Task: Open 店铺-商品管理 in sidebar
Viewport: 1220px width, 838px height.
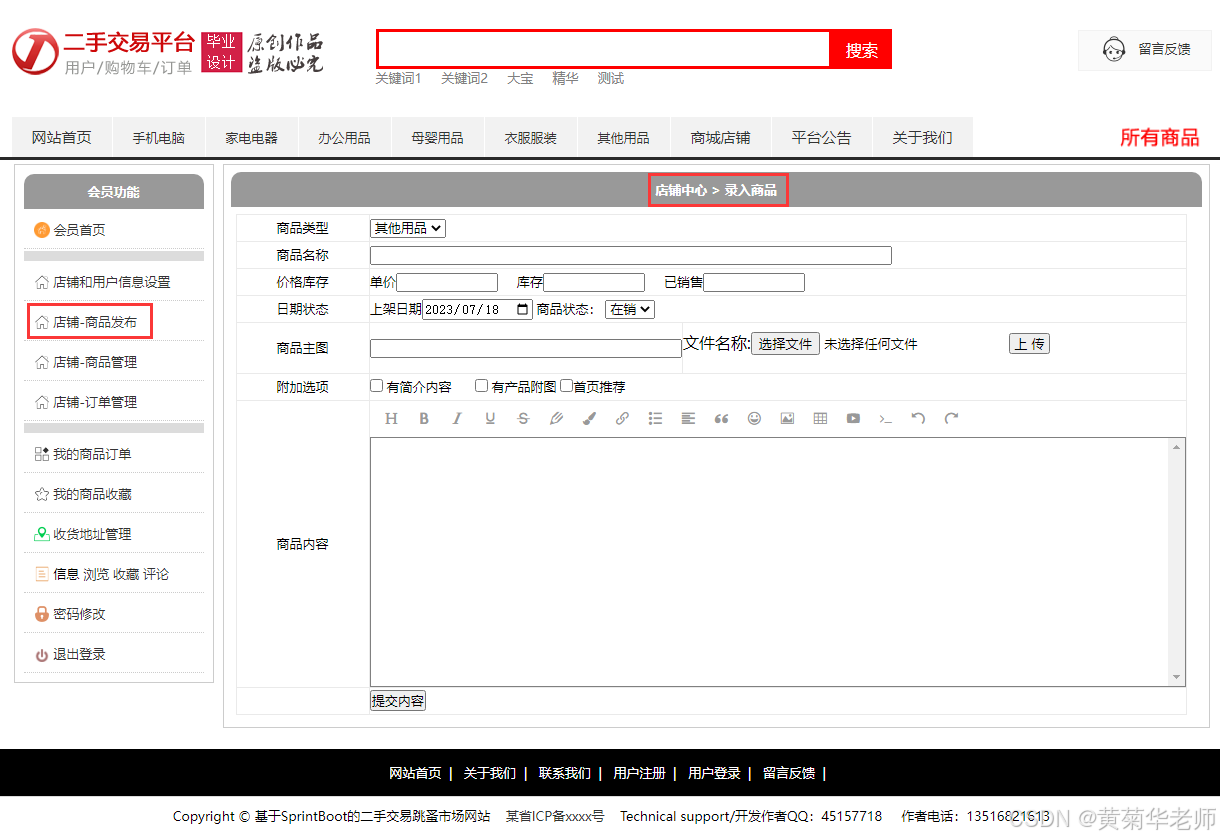Action: [x=95, y=362]
